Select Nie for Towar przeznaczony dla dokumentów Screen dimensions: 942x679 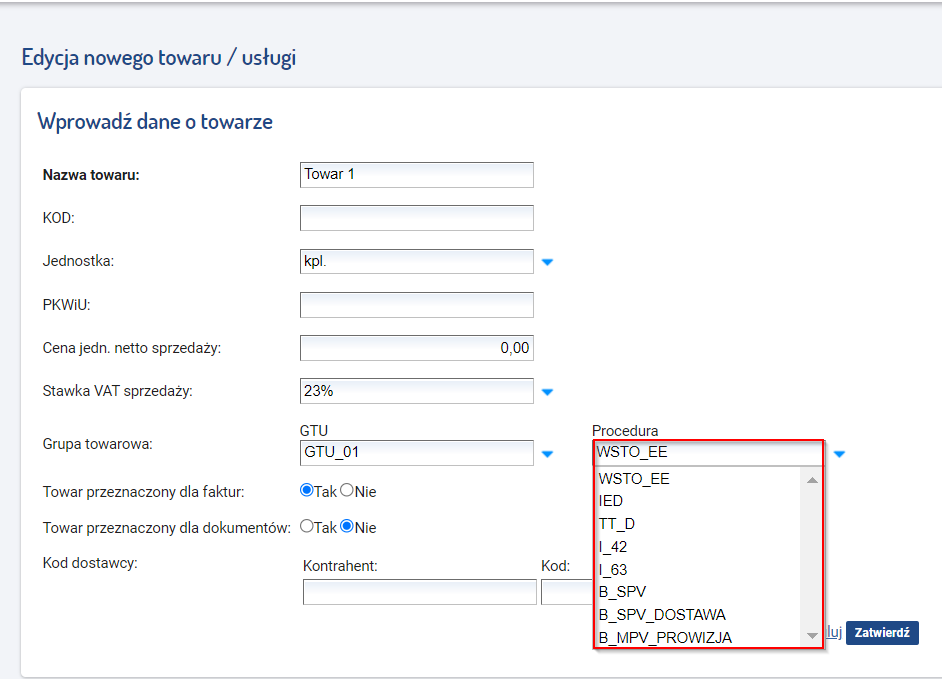tap(347, 526)
